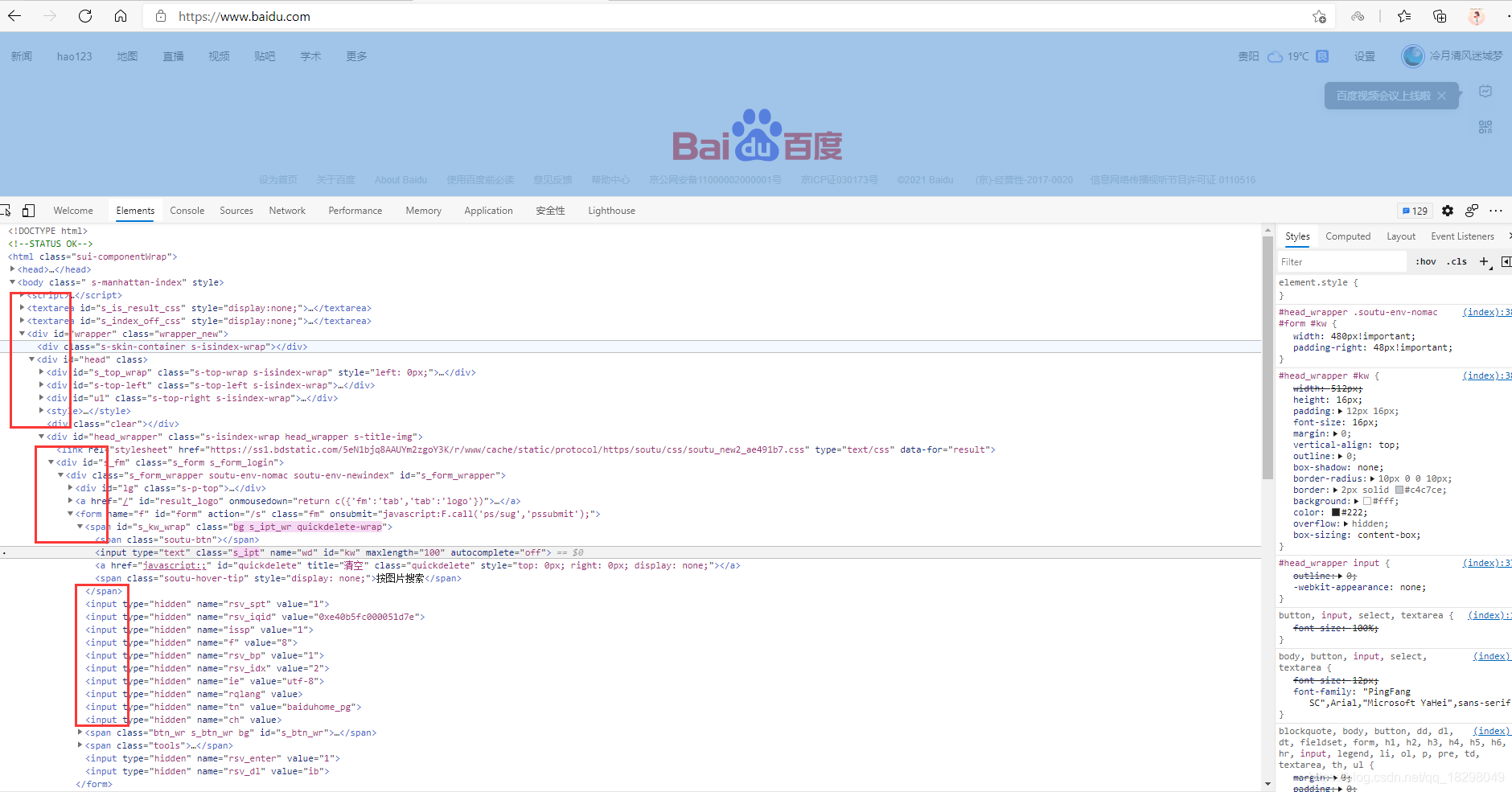Open DevTools customize menu (three dots)

1496,211
